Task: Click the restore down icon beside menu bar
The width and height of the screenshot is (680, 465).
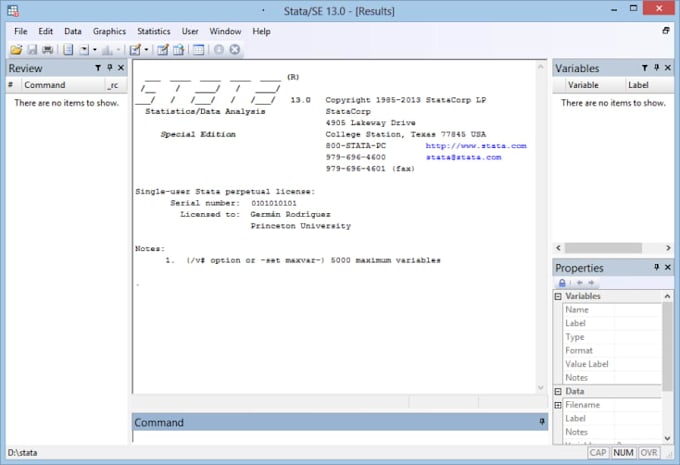Action: pos(666,30)
